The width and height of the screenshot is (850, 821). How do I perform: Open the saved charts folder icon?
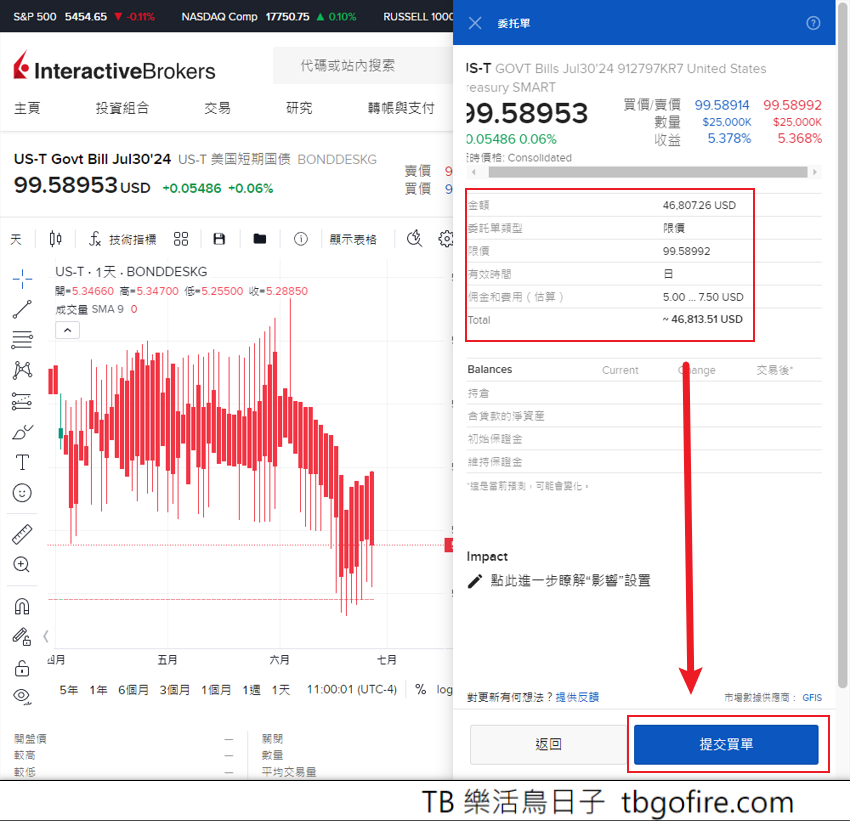pos(260,239)
